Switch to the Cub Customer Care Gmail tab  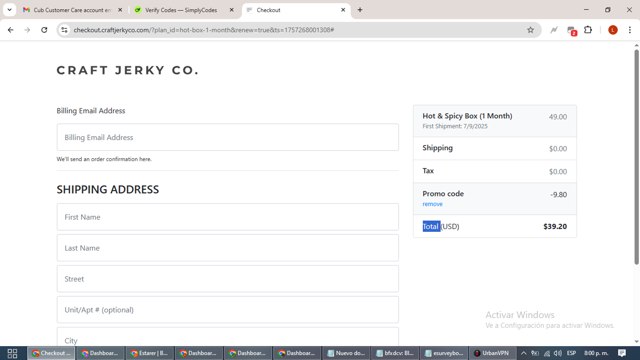[72, 10]
